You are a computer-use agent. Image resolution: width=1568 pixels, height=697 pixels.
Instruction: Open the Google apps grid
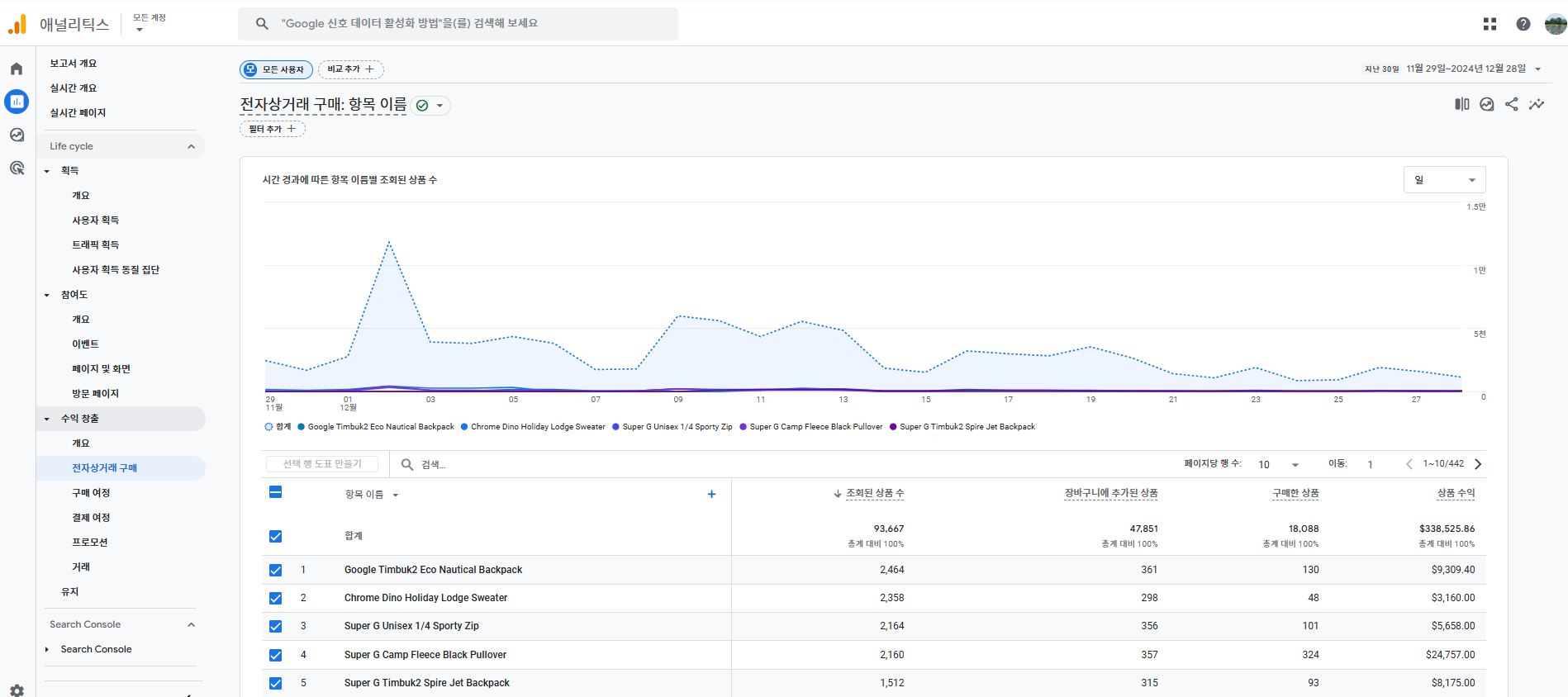point(1490,24)
